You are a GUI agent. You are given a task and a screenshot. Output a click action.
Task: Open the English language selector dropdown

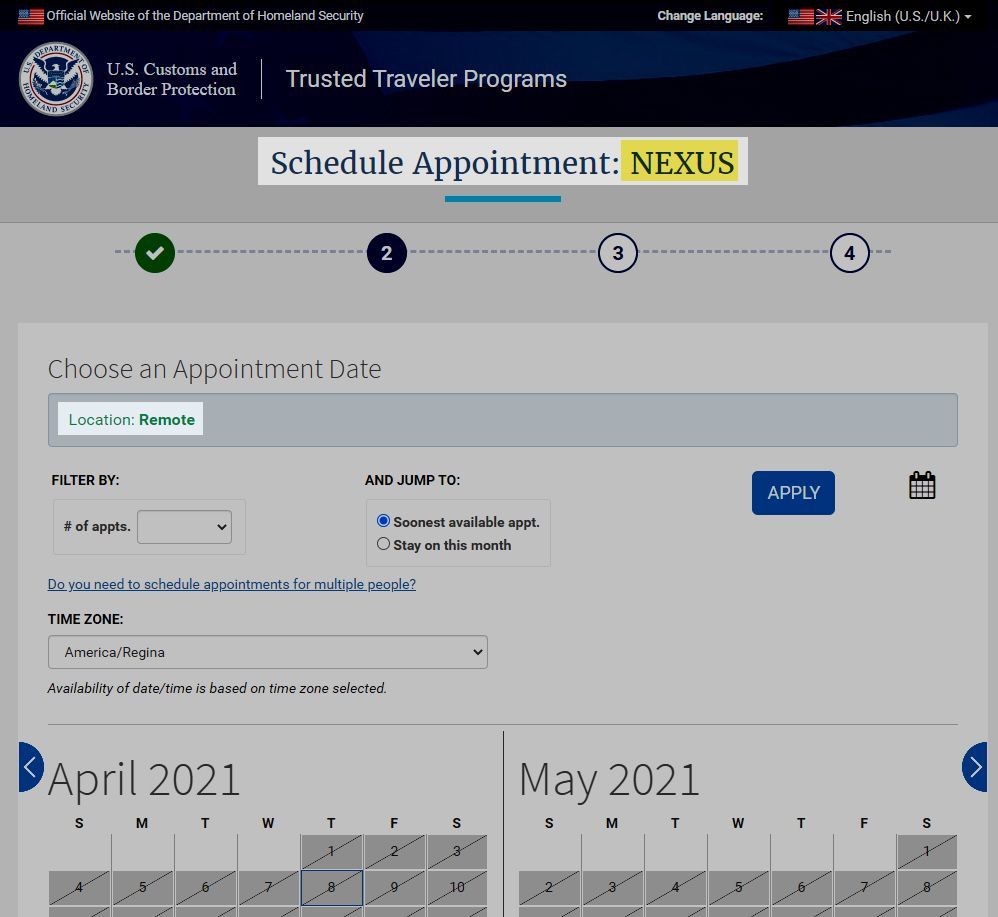click(880, 16)
